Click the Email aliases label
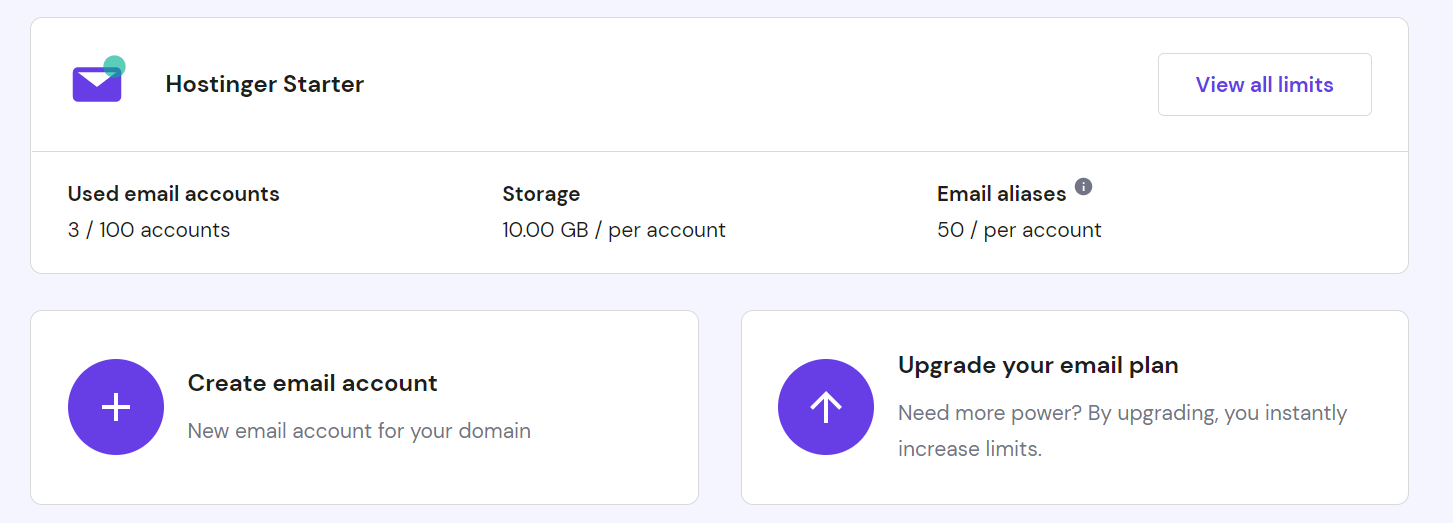1453x523 pixels. coord(1001,194)
